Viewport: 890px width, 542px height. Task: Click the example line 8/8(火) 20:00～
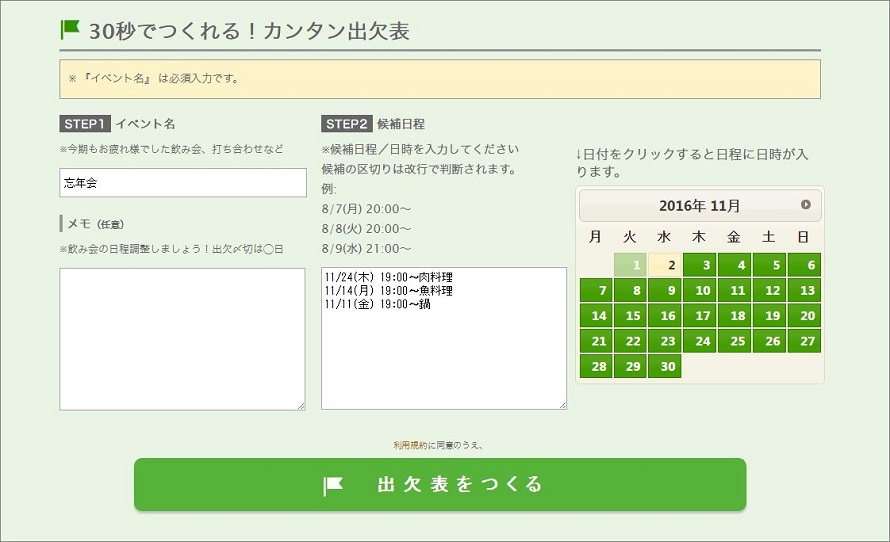point(366,229)
